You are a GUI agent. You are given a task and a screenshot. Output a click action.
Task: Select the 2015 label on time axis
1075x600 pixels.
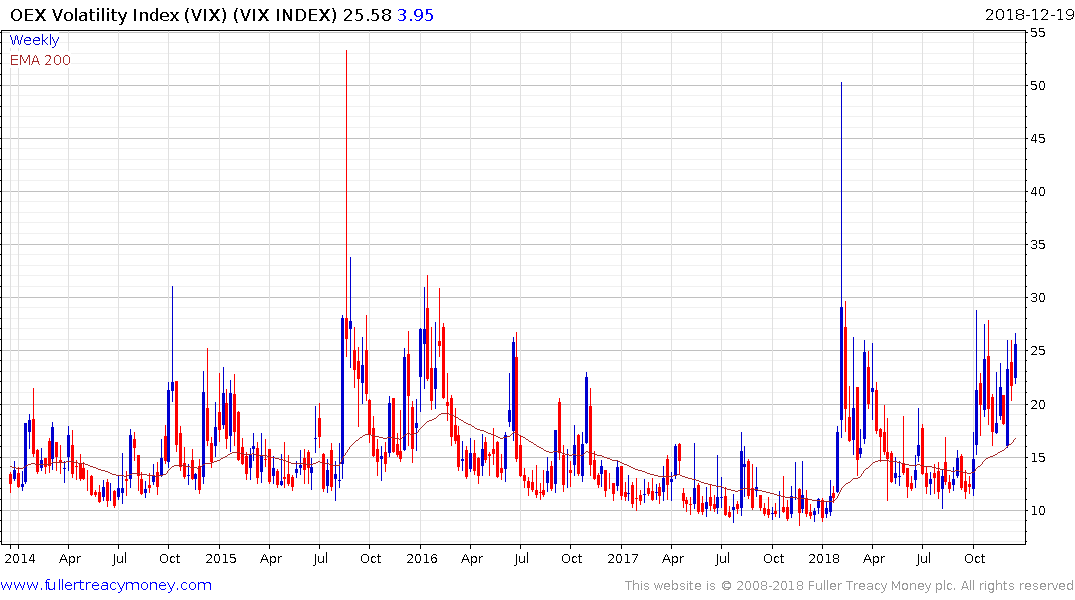tap(220, 558)
